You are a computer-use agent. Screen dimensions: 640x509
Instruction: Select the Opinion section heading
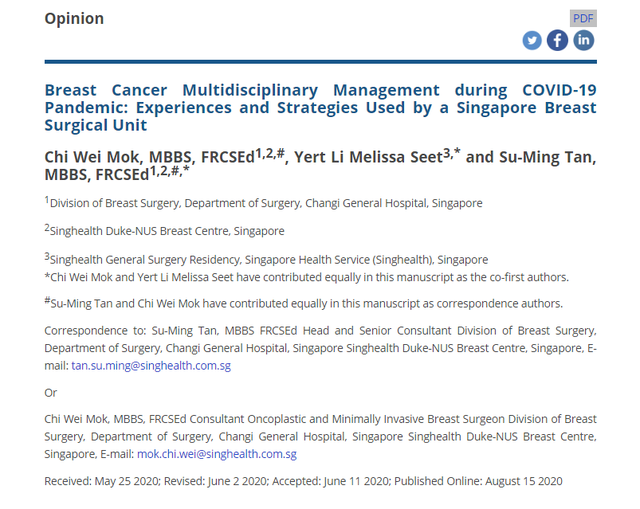[74, 18]
